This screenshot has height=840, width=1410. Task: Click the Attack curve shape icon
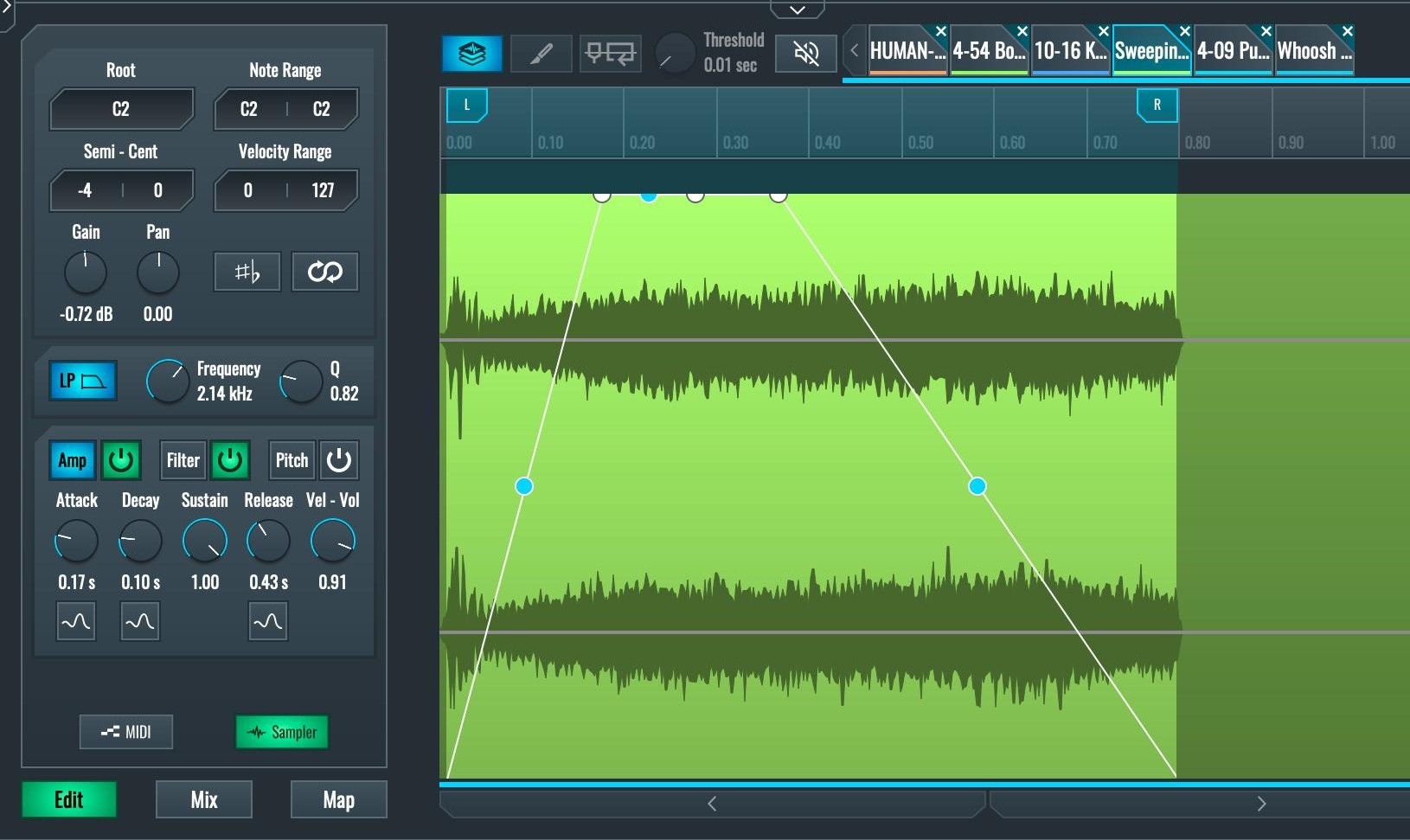[76, 621]
